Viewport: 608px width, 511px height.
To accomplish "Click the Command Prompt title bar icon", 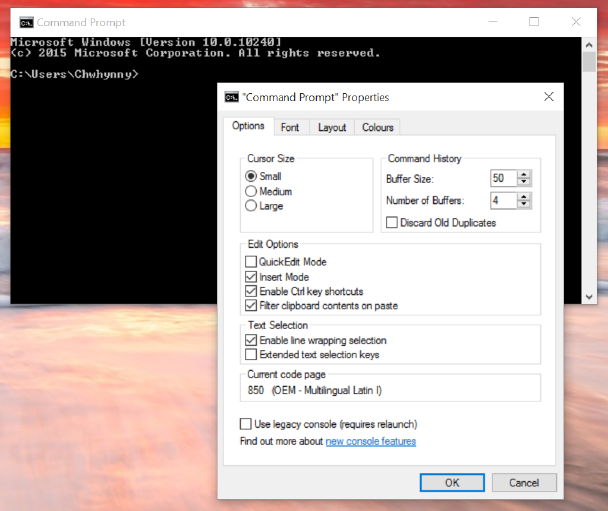I will [26, 22].
